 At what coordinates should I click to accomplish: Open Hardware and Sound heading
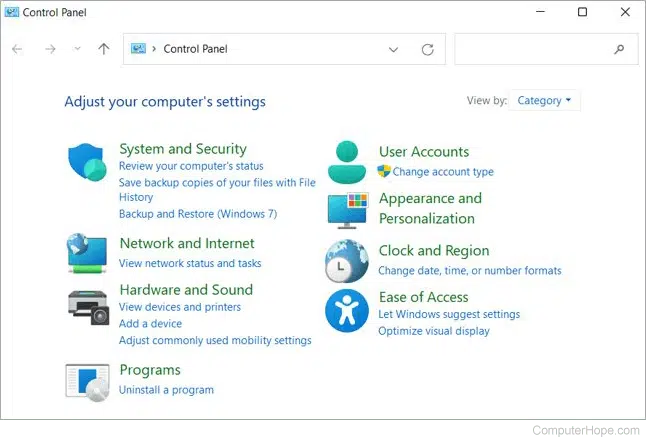coord(186,290)
